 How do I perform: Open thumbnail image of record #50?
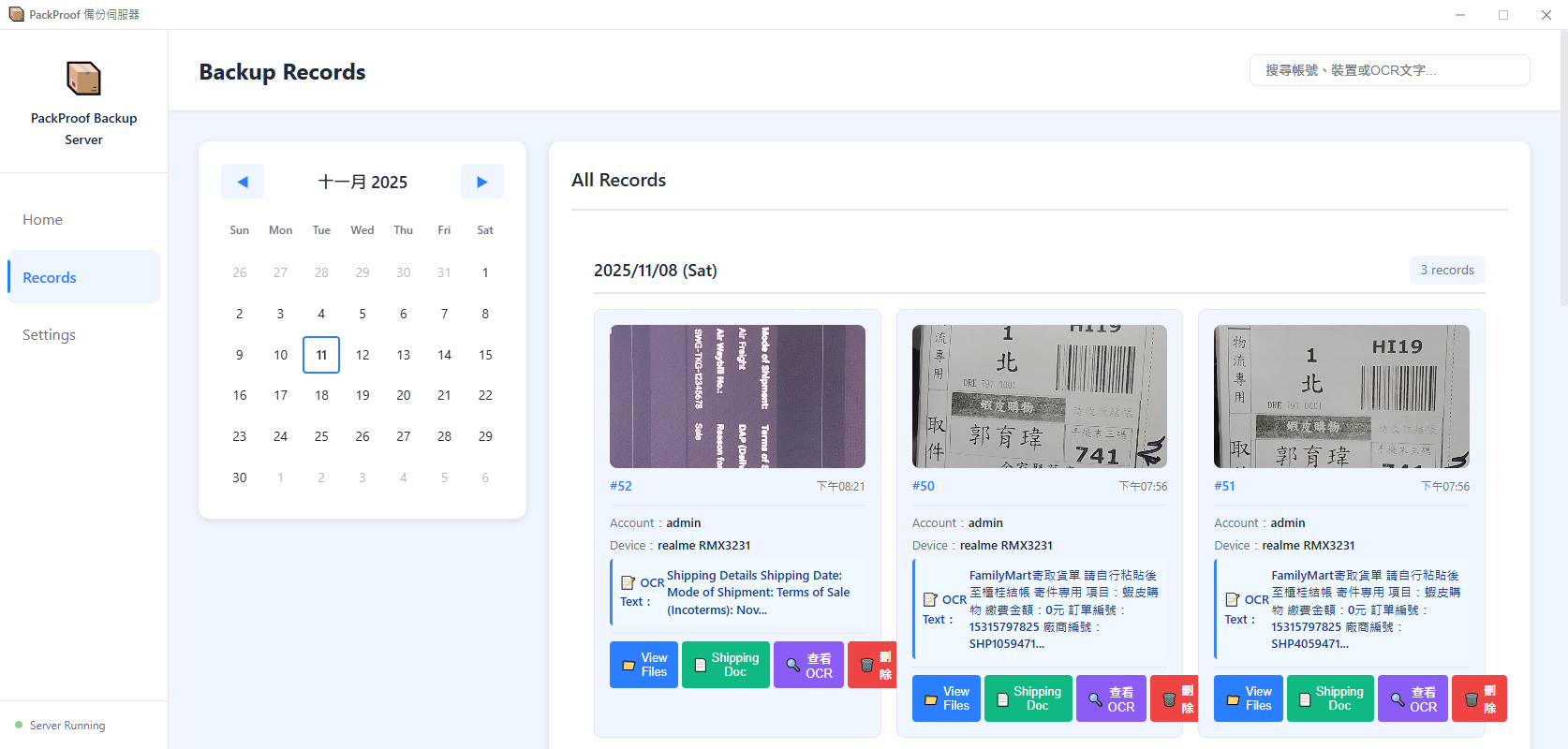click(x=1040, y=396)
